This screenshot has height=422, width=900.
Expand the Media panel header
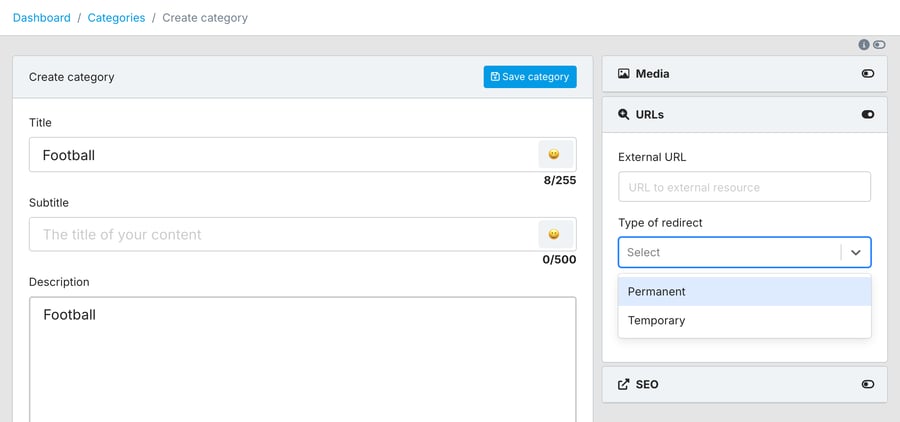pyautogui.click(x=744, y=73)
